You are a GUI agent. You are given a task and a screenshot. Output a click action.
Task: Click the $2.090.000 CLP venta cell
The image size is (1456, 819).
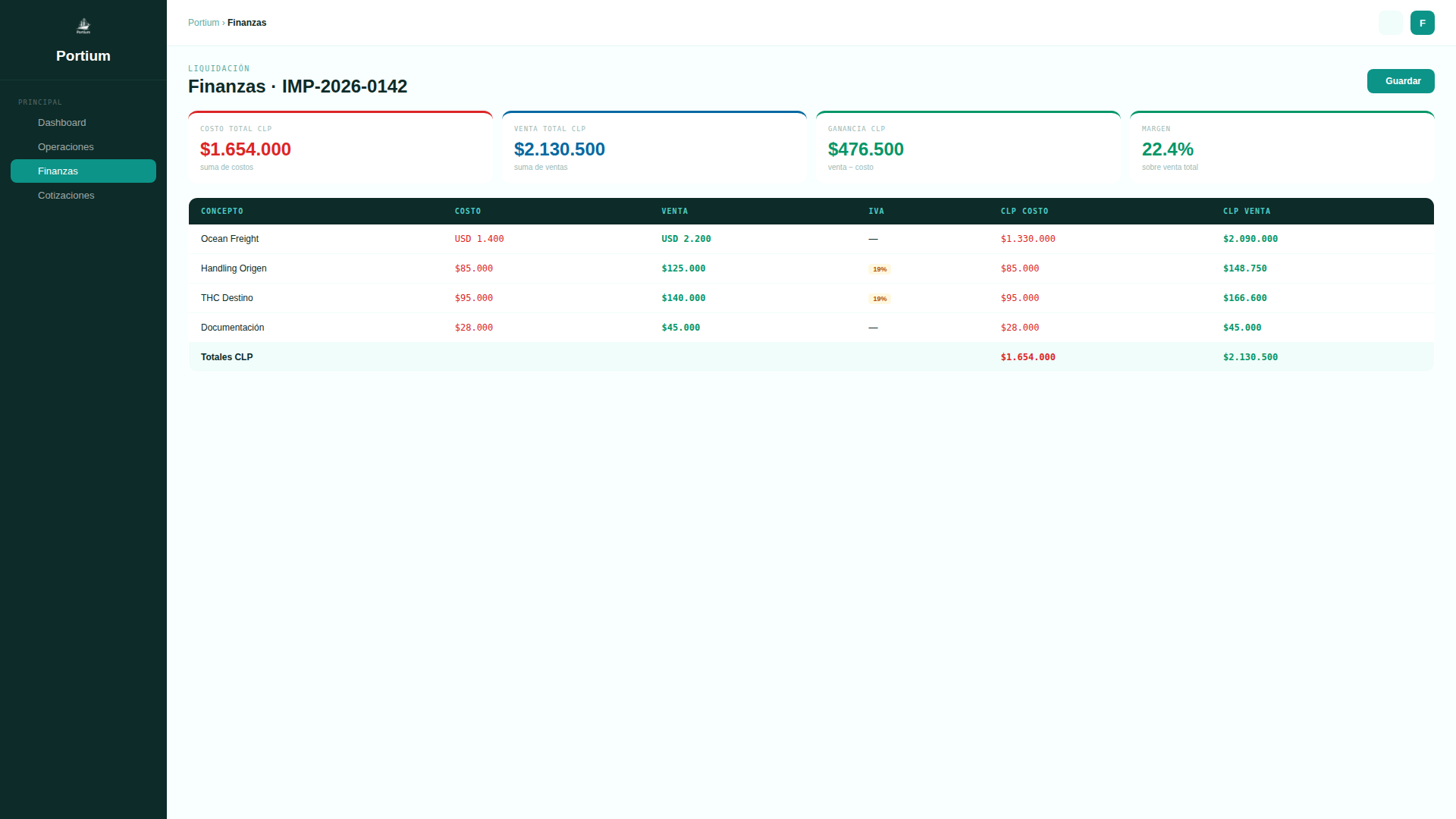click(1250, 239)
